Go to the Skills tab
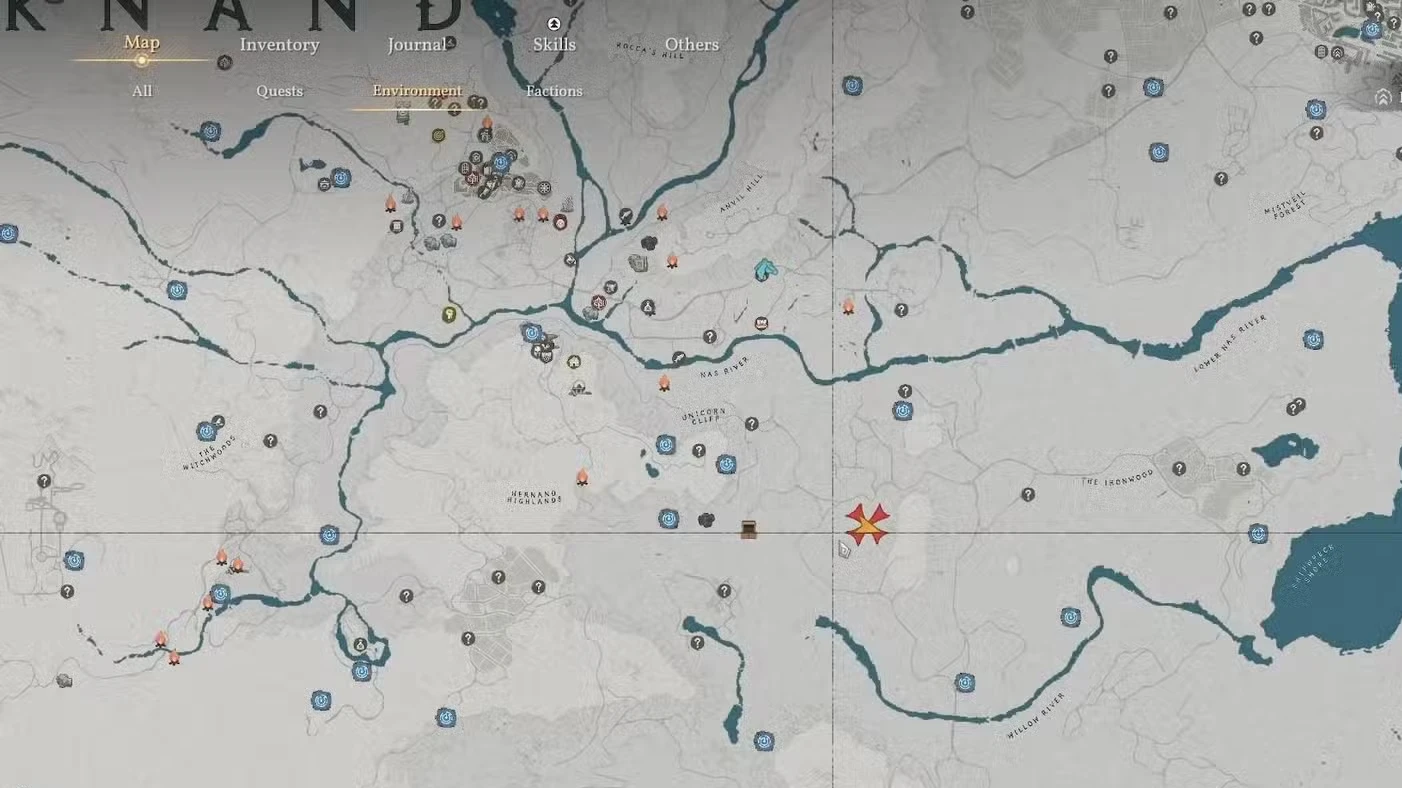 pos(554,44)
